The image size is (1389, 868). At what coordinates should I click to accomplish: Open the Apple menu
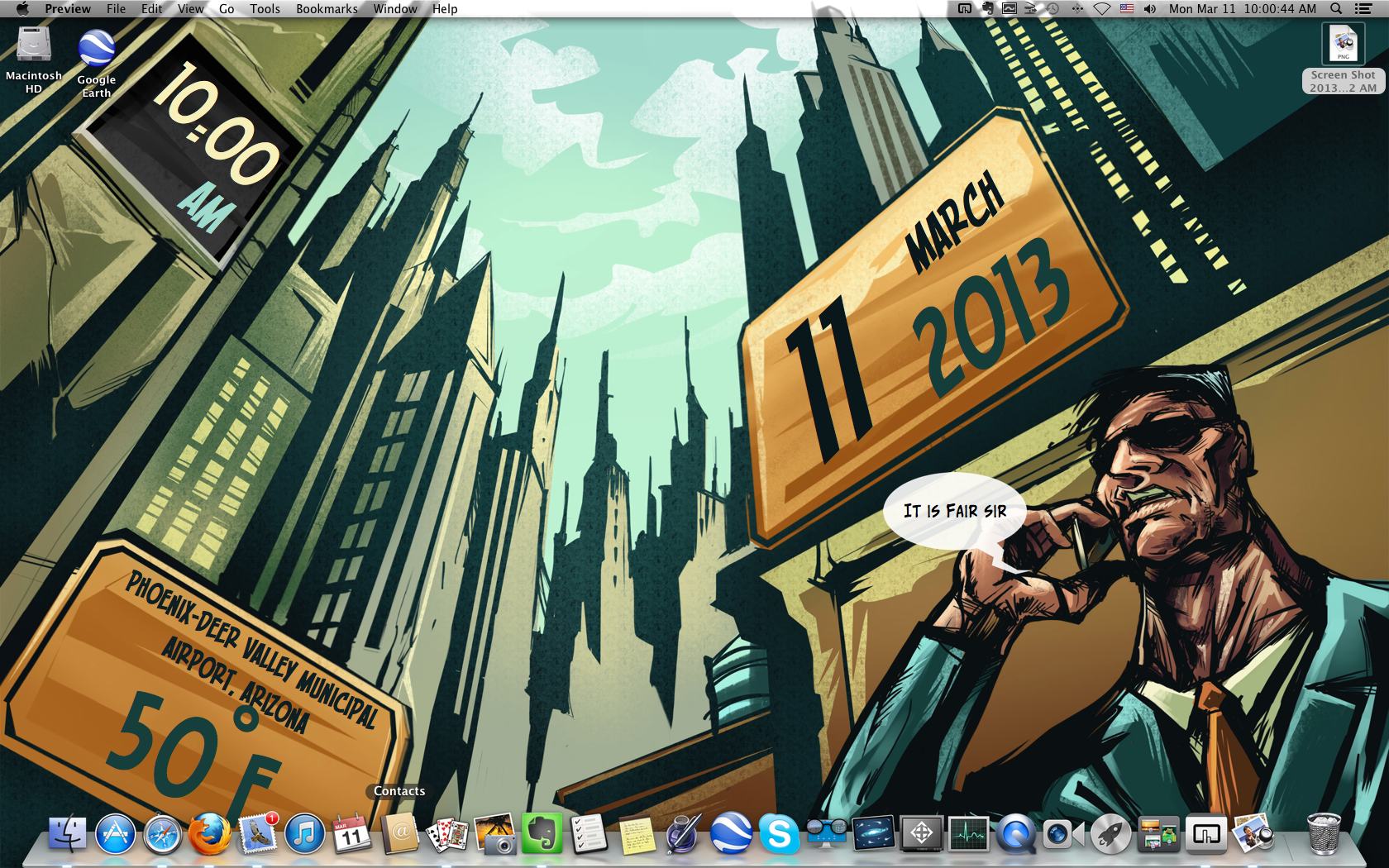coord(22,8)
